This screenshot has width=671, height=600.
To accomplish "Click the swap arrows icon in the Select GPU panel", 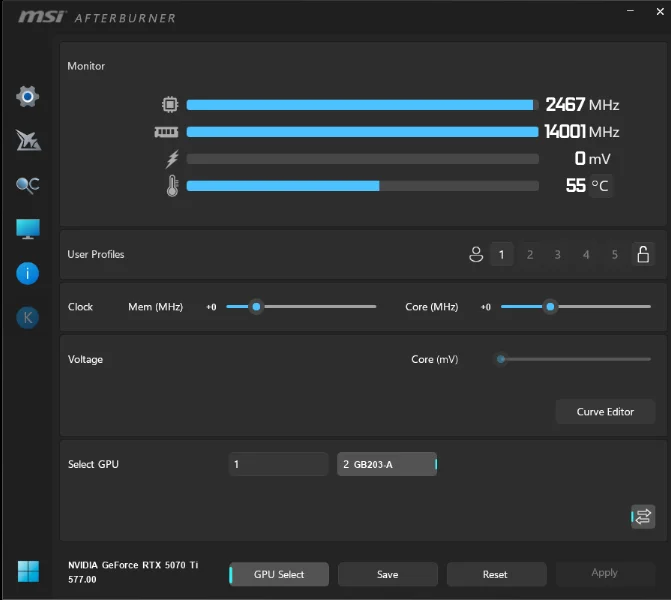I will [643, 516].
